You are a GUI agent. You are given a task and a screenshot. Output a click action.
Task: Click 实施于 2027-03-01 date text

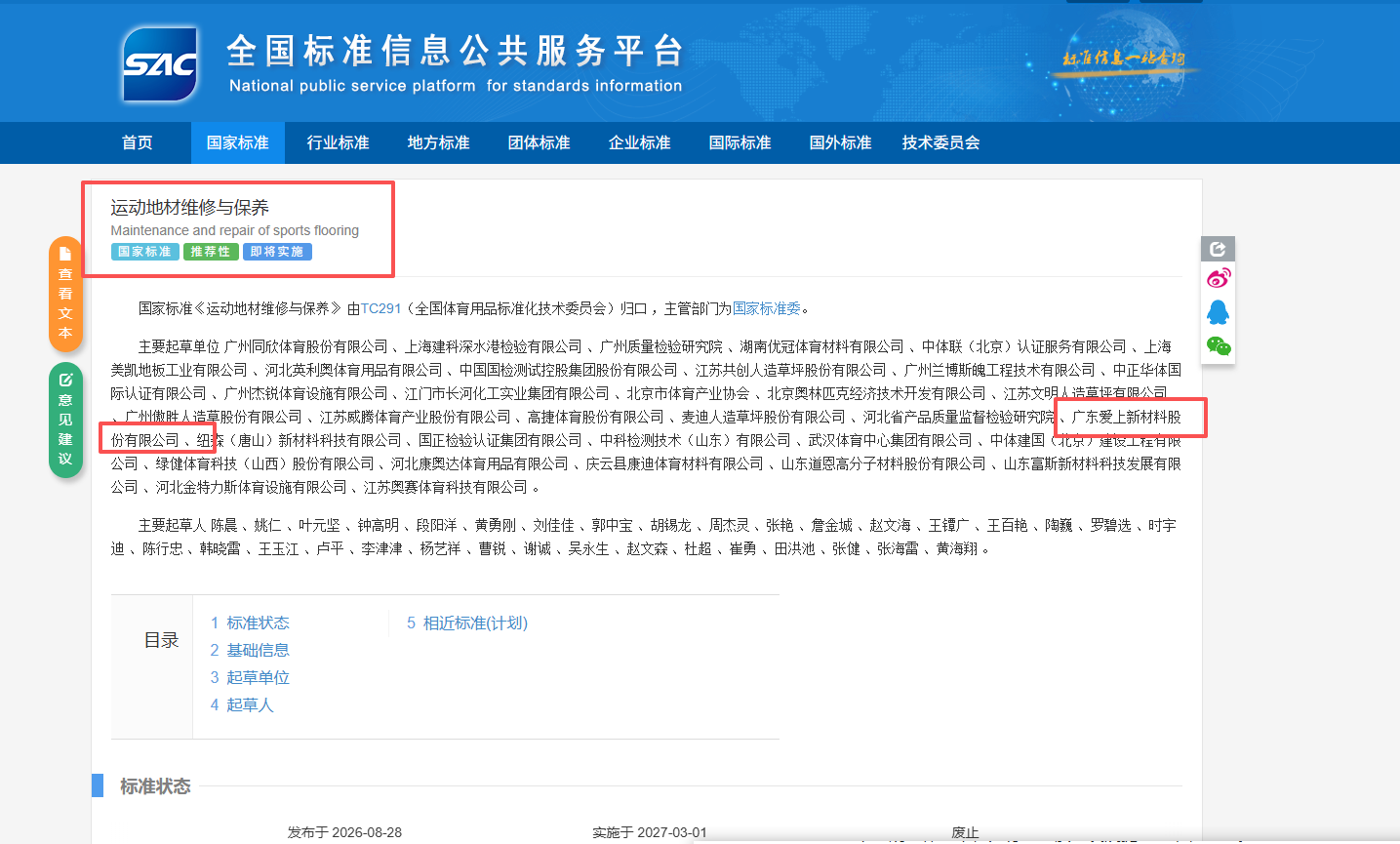coord(650,832)
